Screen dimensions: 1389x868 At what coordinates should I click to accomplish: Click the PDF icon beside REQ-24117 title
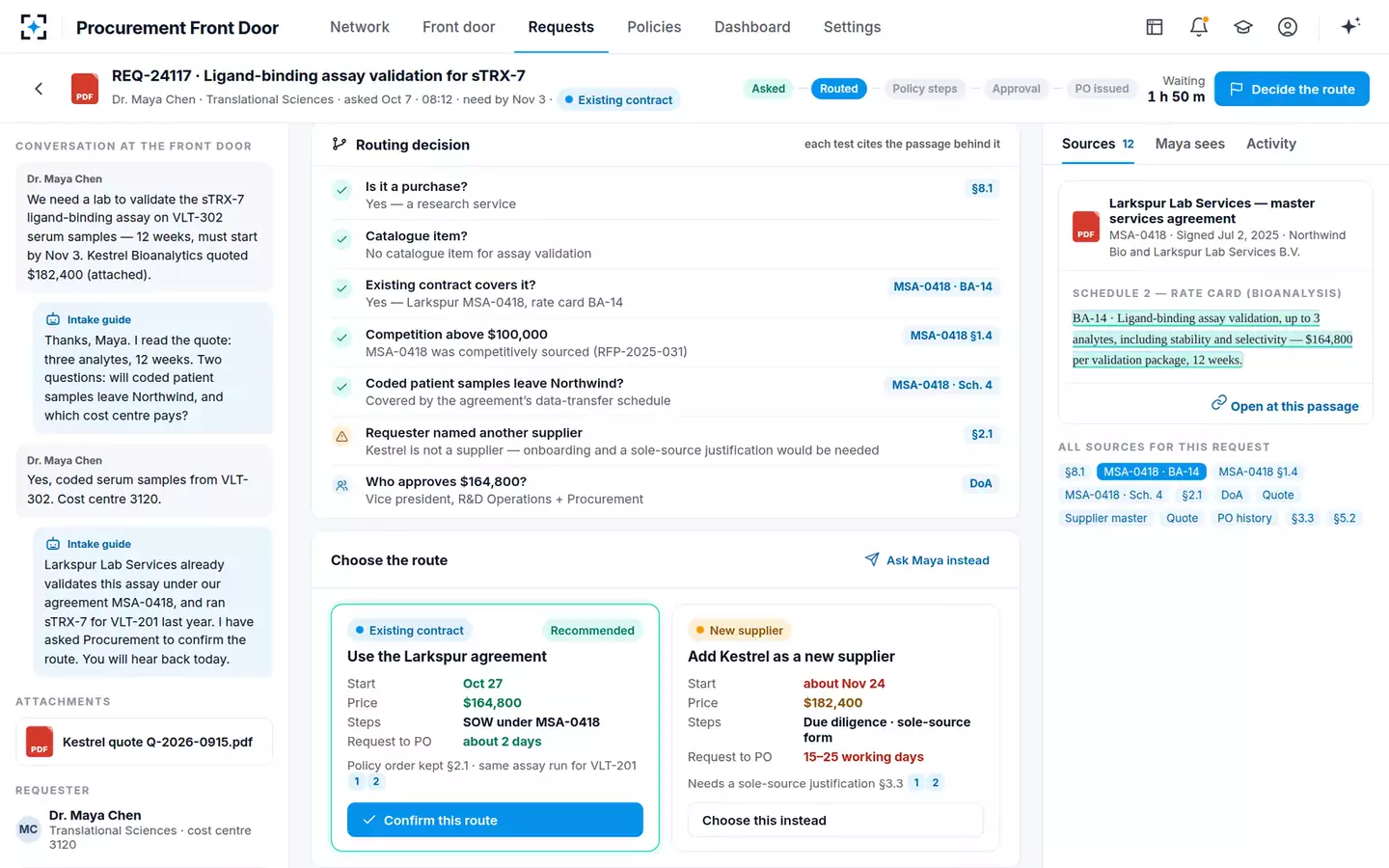click(x=85, y=89)
